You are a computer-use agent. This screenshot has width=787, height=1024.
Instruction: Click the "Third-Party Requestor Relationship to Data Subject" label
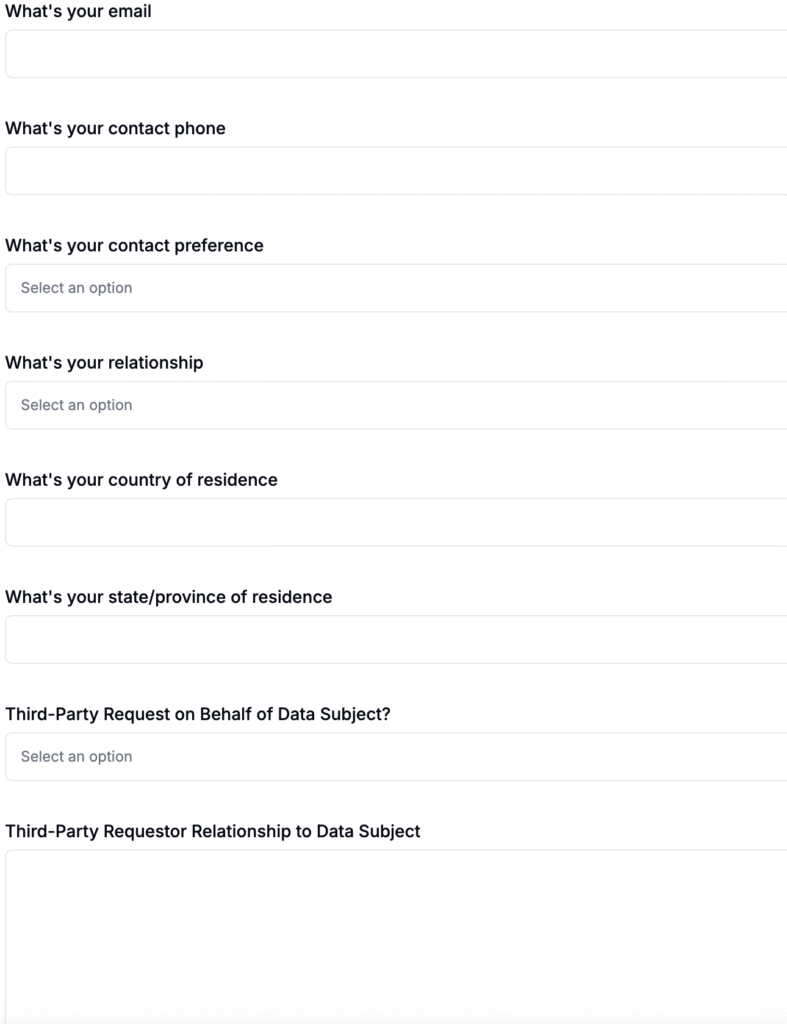(x=212, y=831)
